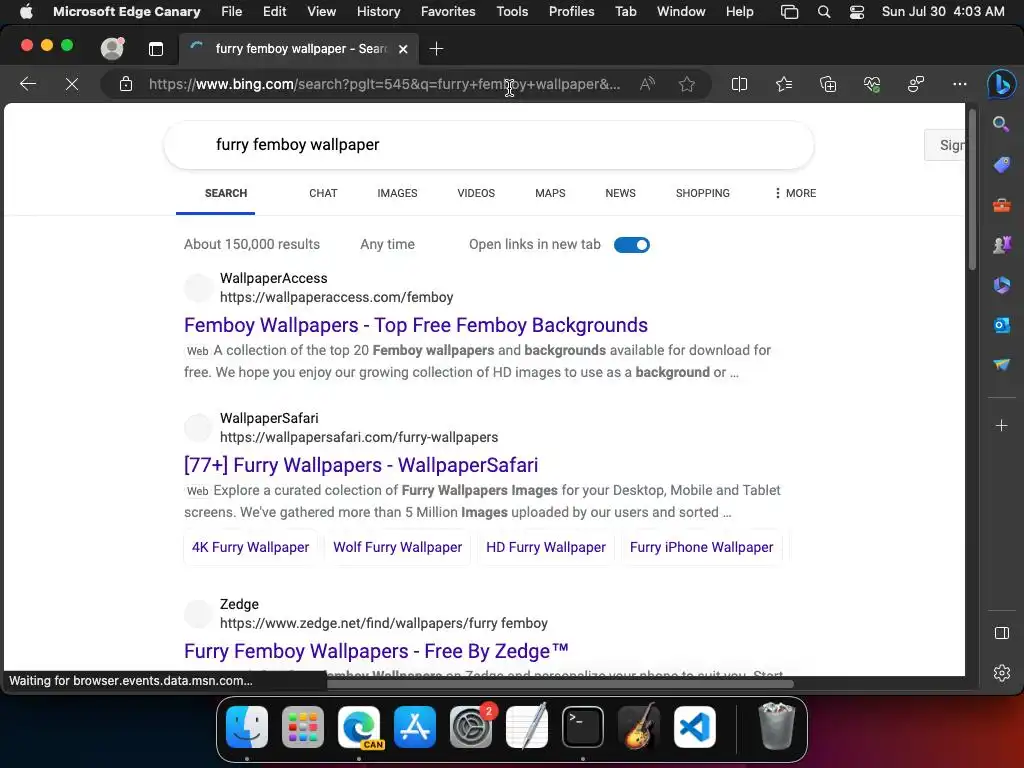
Task: Click the horizontal scrollbar at page bottom
Action: tap(560, 684)
